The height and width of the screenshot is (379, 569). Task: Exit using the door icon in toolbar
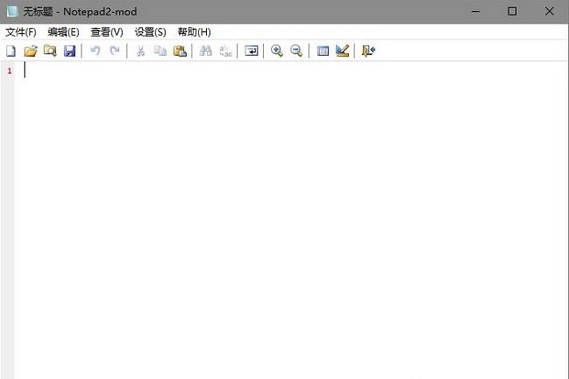[x=368, y=51]
